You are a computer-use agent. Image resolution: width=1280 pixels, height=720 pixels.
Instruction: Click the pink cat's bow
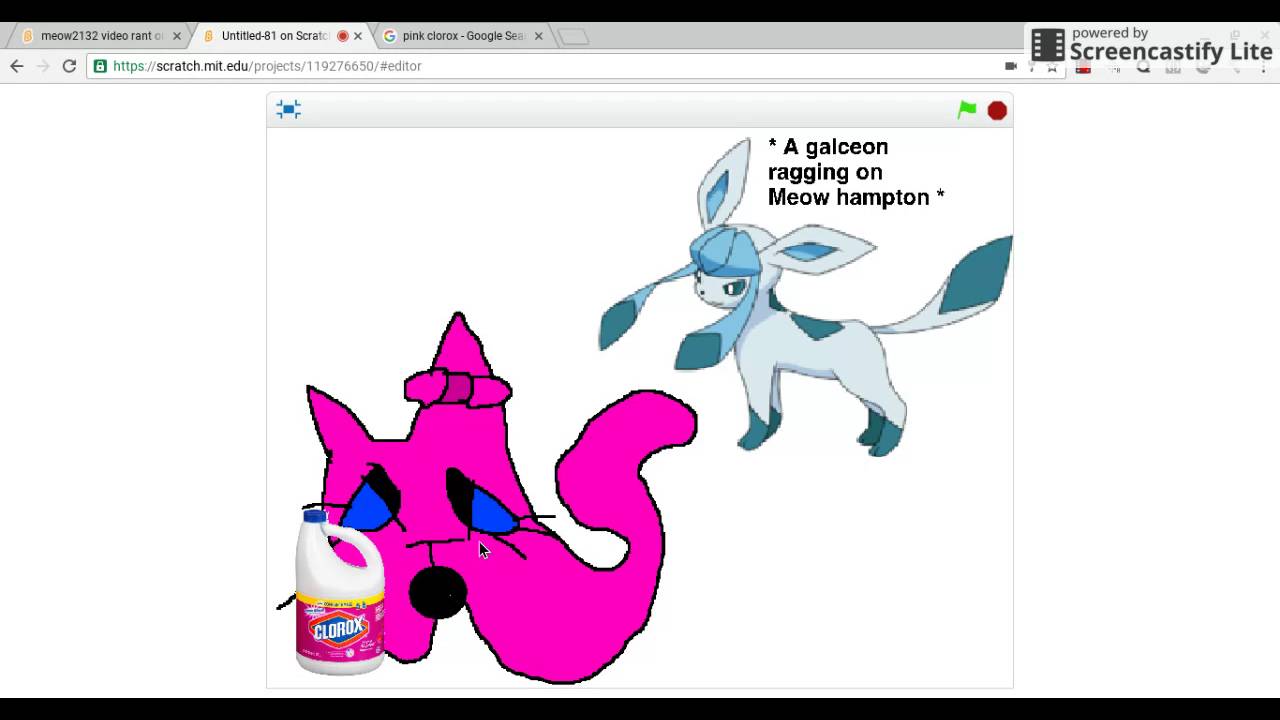pyautogui.click(x=458, y=388)
